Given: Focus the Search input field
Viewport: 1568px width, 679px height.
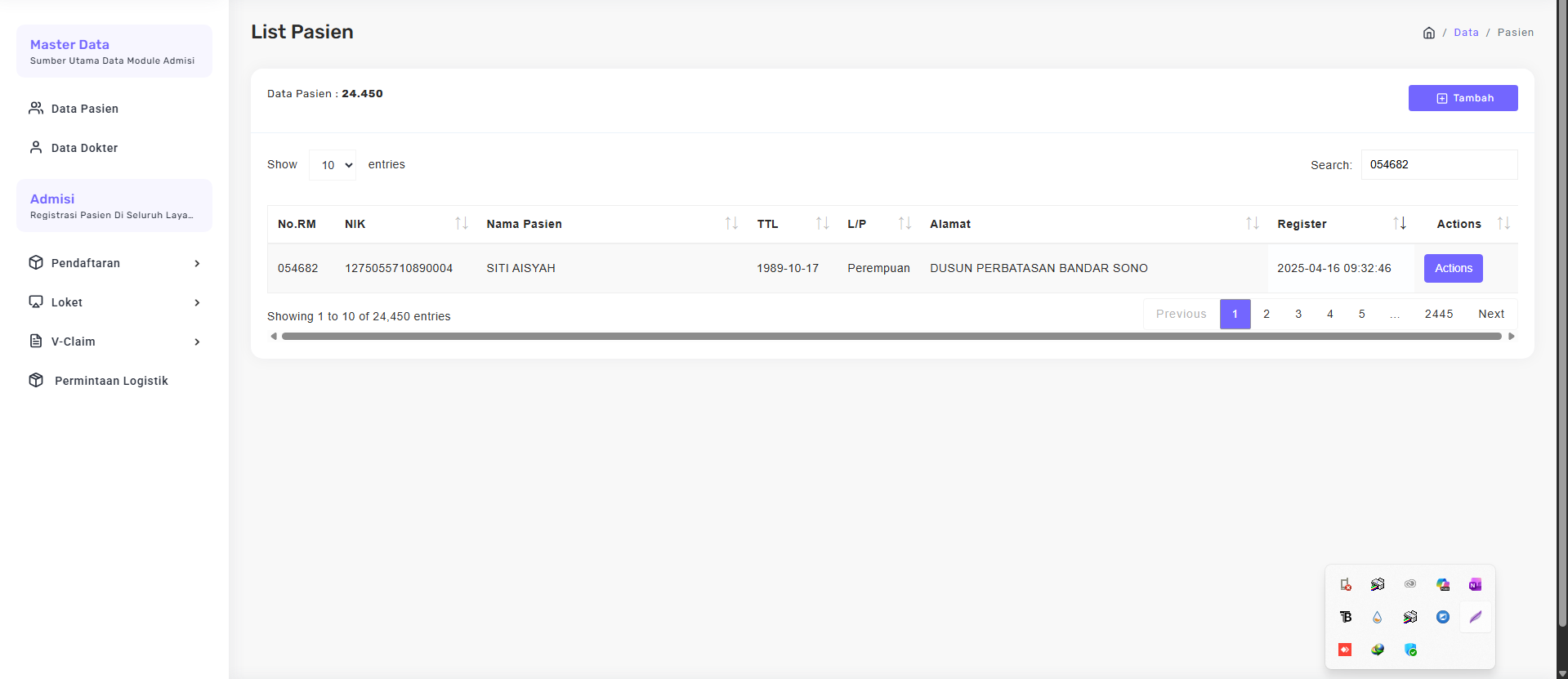Looking at the screenshot, I should [1439, 164].
